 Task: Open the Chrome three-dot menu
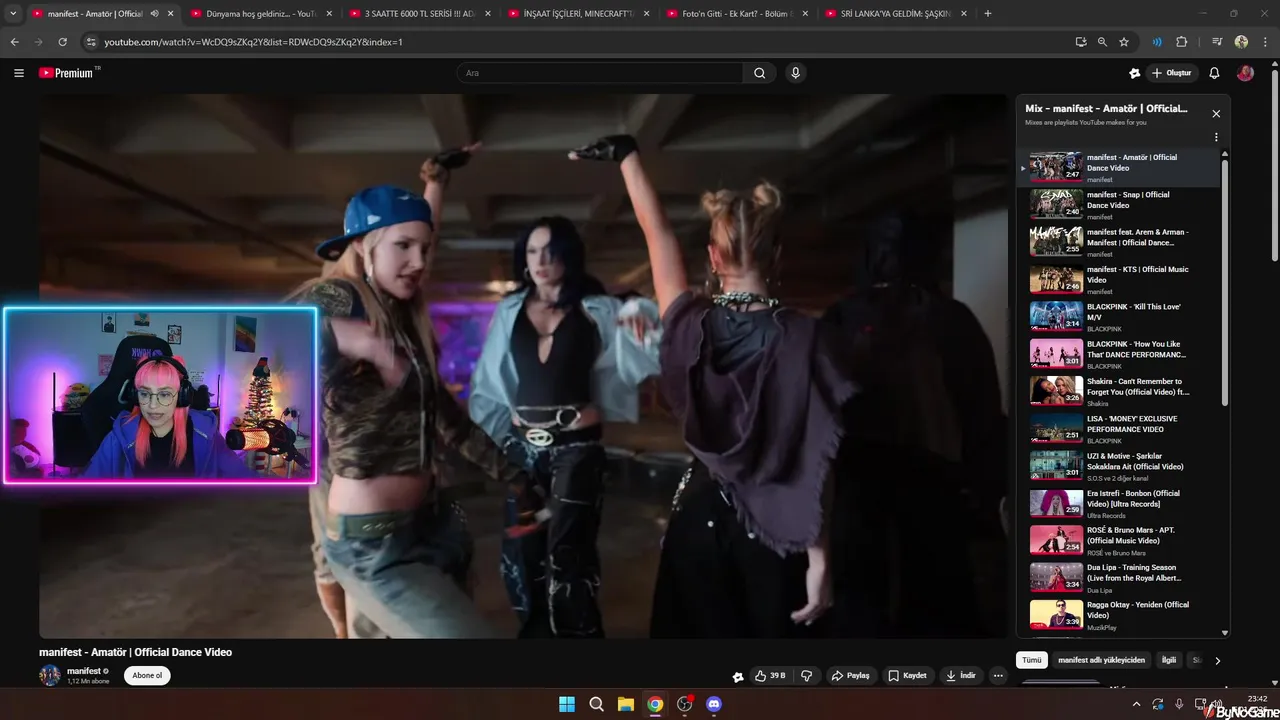(1265, 42)
